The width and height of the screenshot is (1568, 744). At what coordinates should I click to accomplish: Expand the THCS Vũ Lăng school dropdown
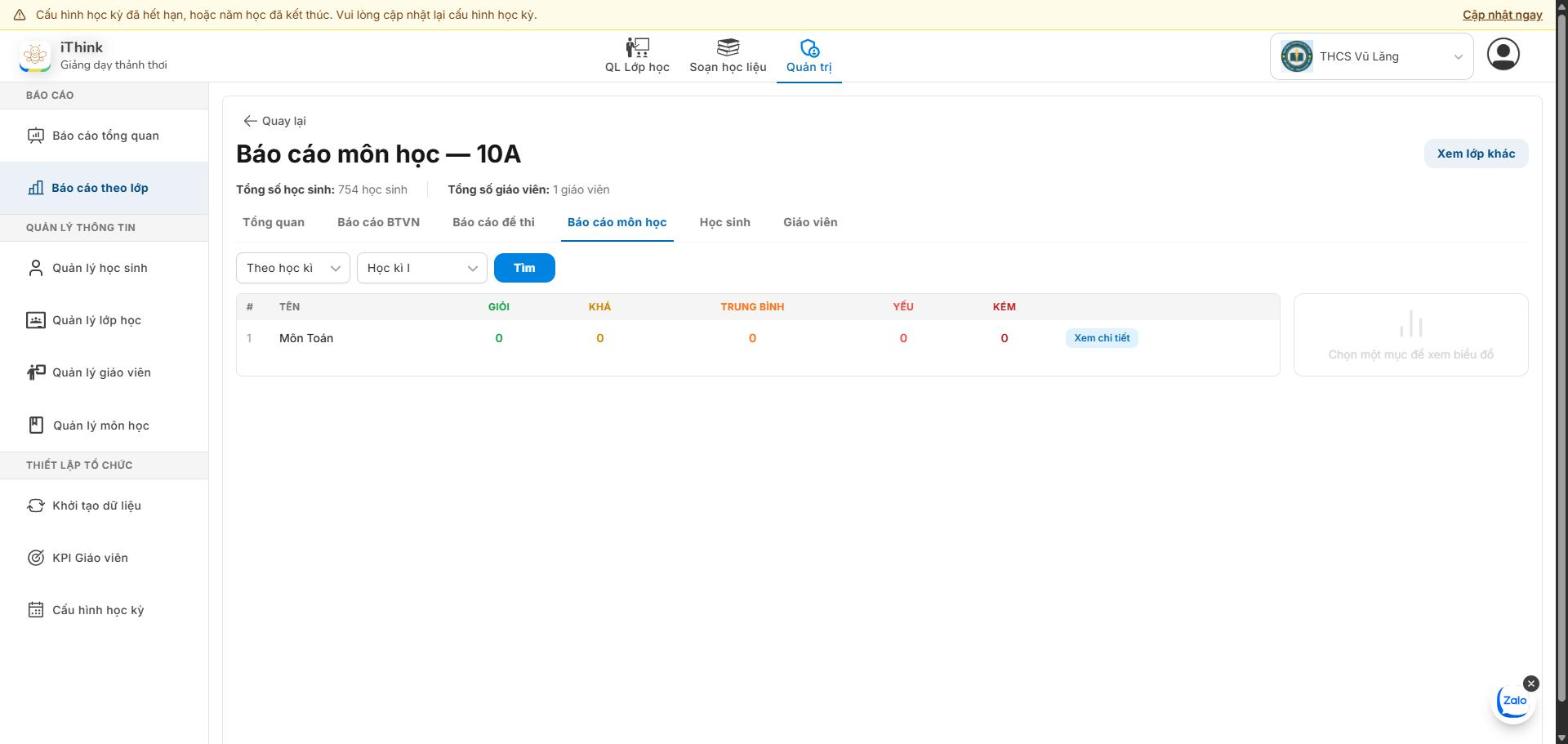point(1371,56)
